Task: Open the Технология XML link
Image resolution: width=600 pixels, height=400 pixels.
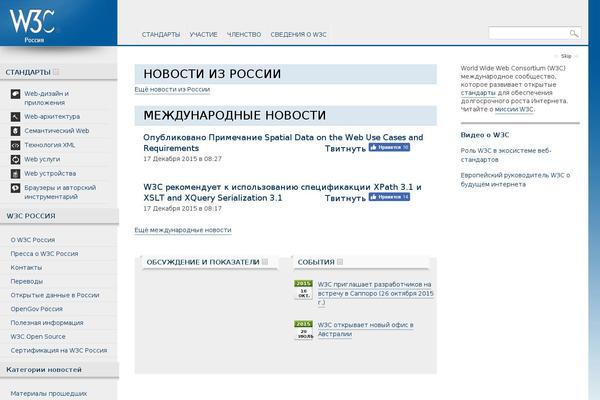Action: tap(50, 145)
